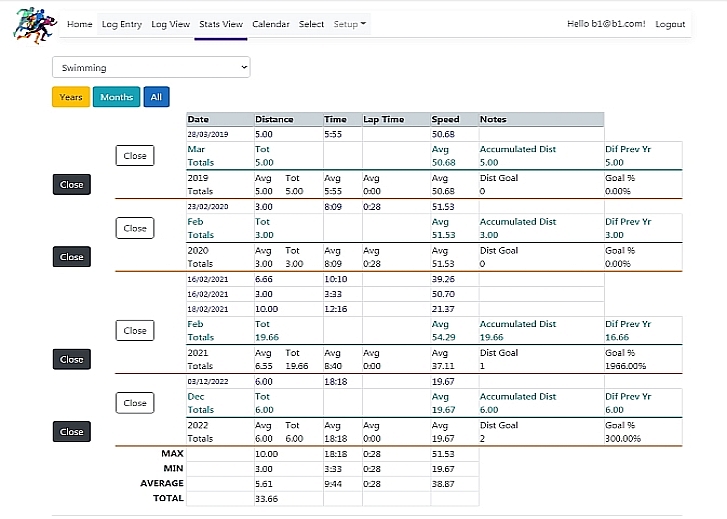Select the 23/02/2020 date entry
This screenshot has height=519, width=727.
click(208, 207)
